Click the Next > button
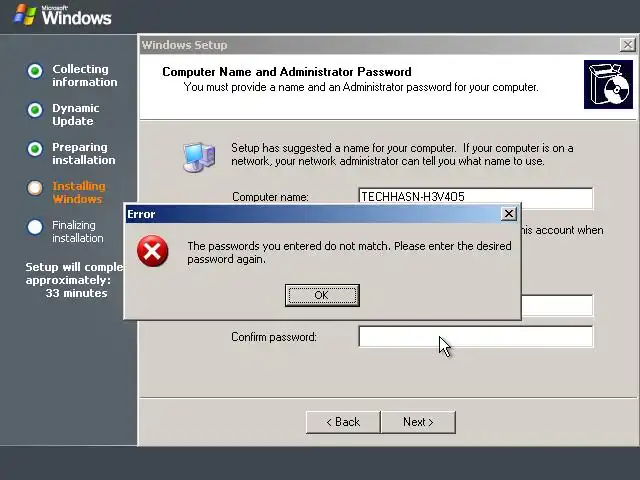 tap(418, 422)
